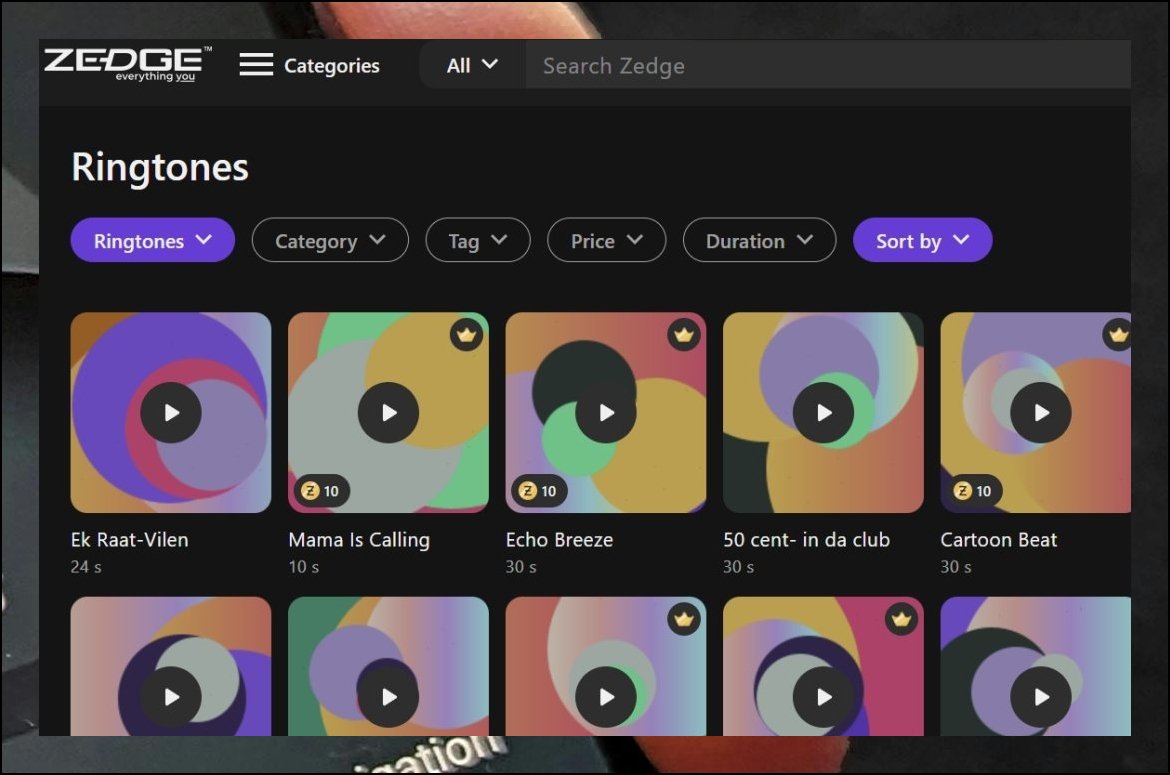The width and height of the screenshot is (1170, 775).
Task: Expand the Category filter
Action: [330, 240]
